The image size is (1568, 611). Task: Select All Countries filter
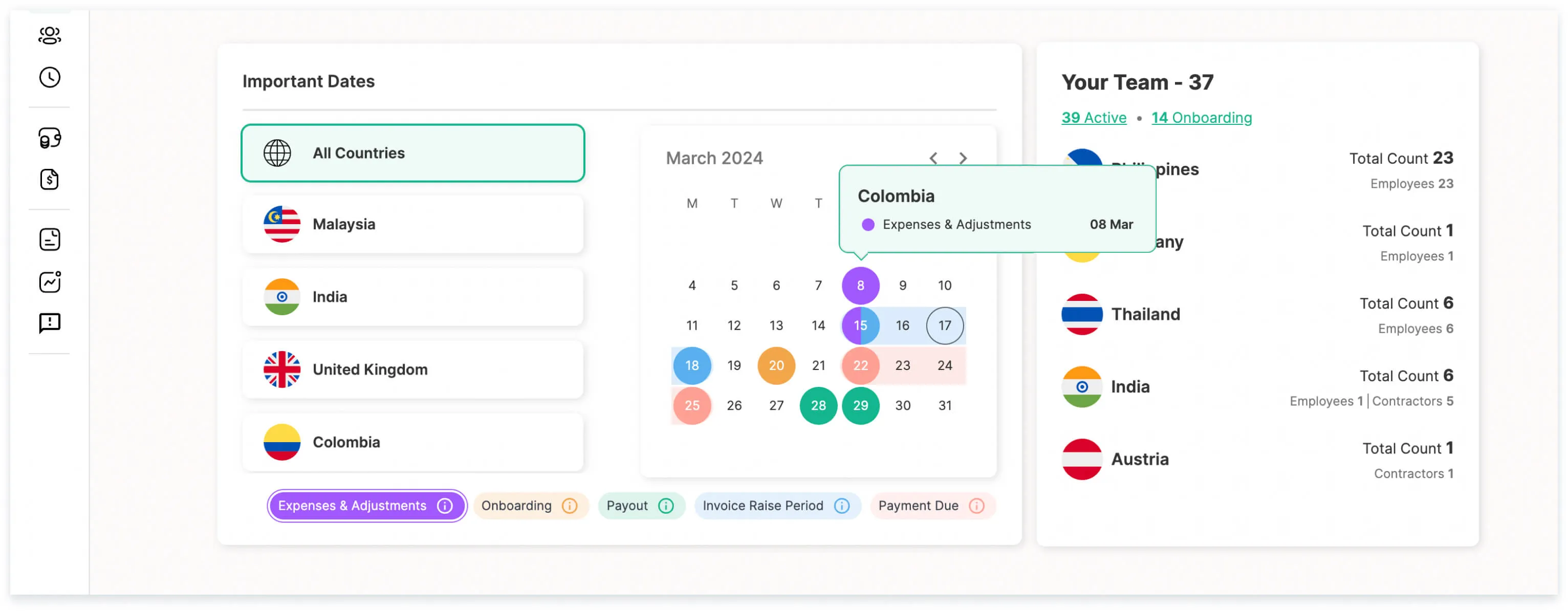click(x=412, y=154)
